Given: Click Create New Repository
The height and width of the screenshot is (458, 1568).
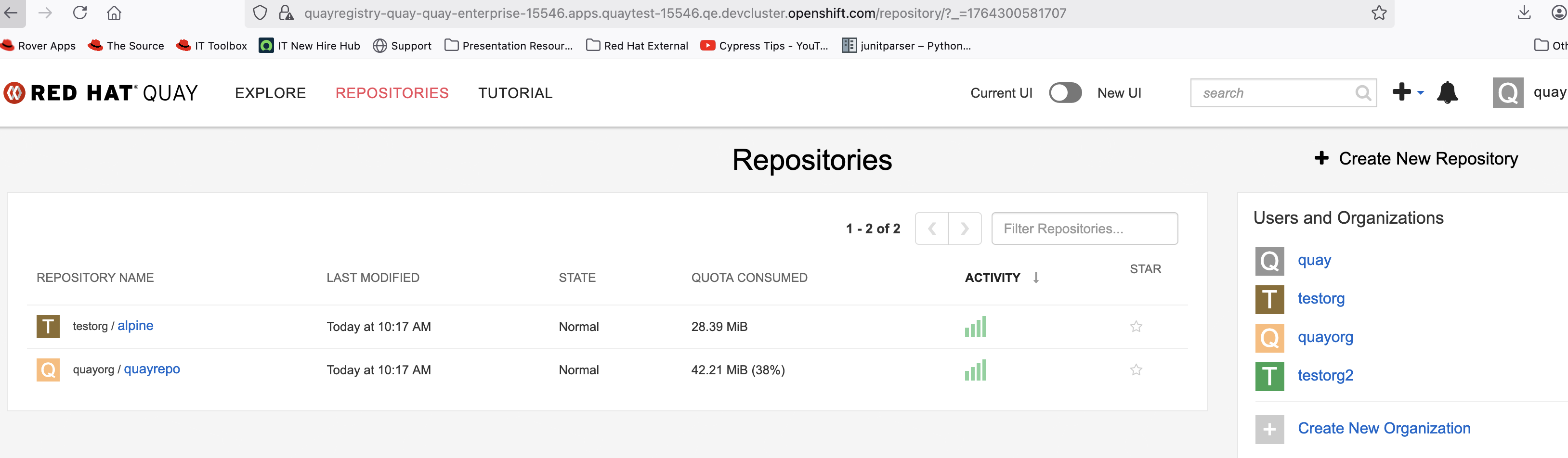Looking at the screenshot, I should 1416,159.
